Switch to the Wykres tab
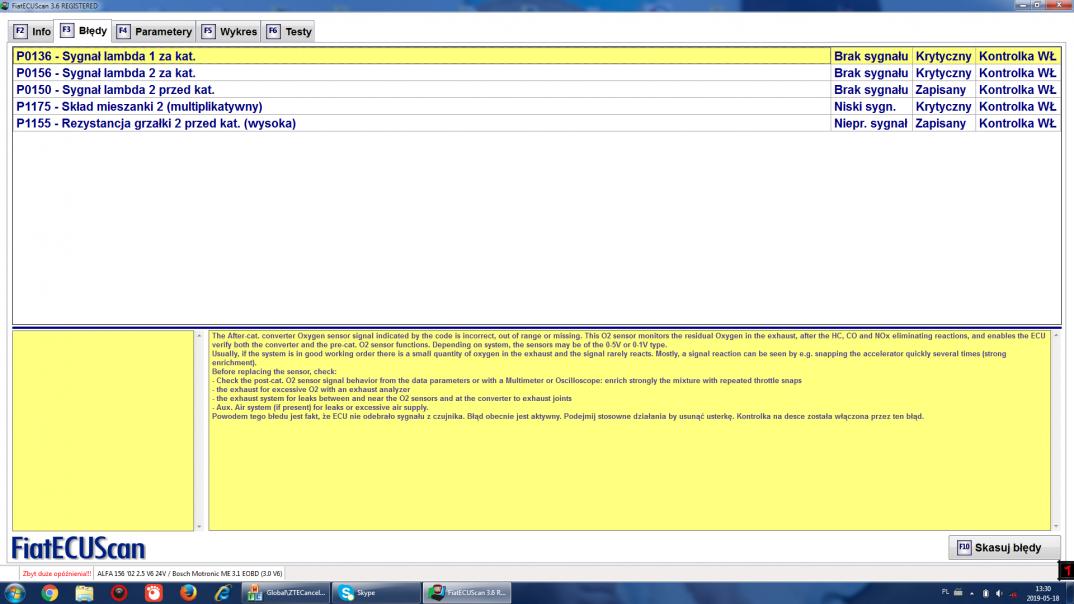This screenshot has width=1074, height=604. 229,32
